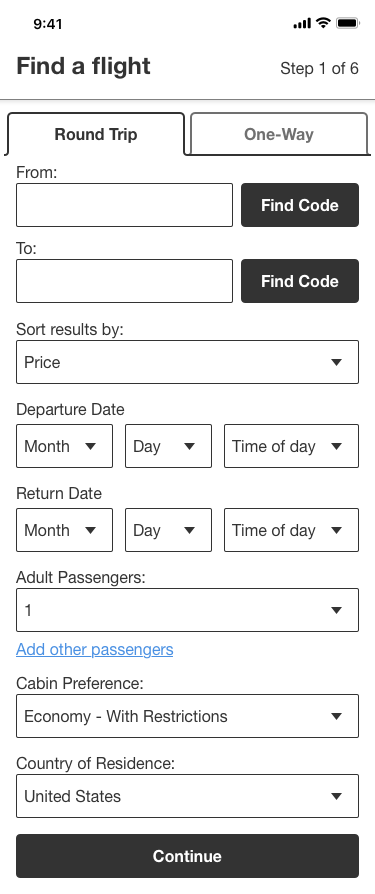Screen dimensions: 375x894
Task: Open the Departure Date Month dropdown
Action: click(64, 446)
